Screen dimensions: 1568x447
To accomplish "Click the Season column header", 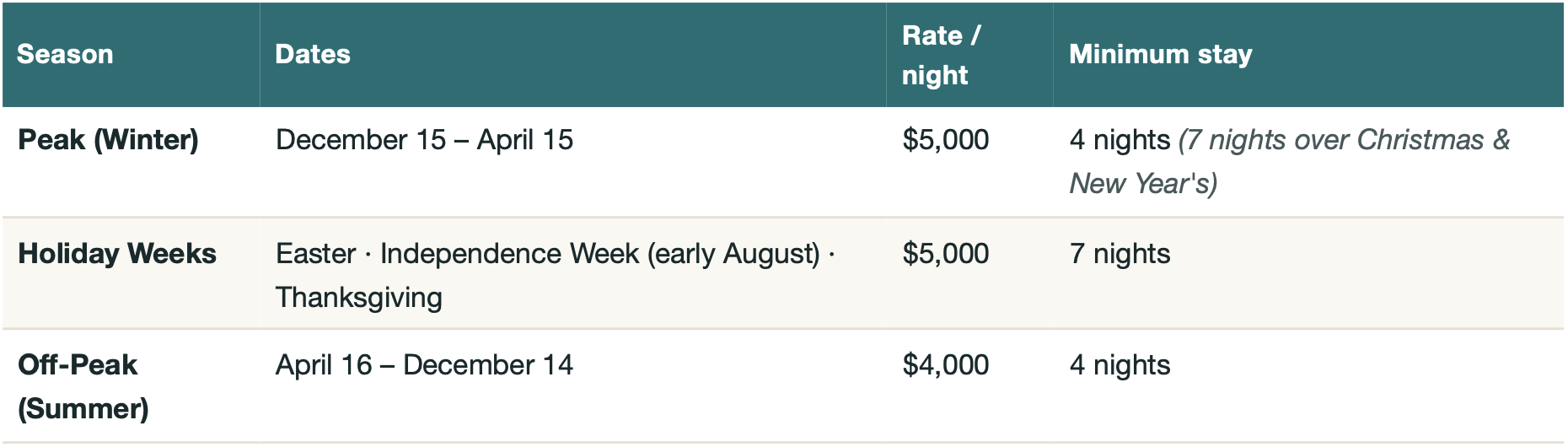I will point(65,54).
